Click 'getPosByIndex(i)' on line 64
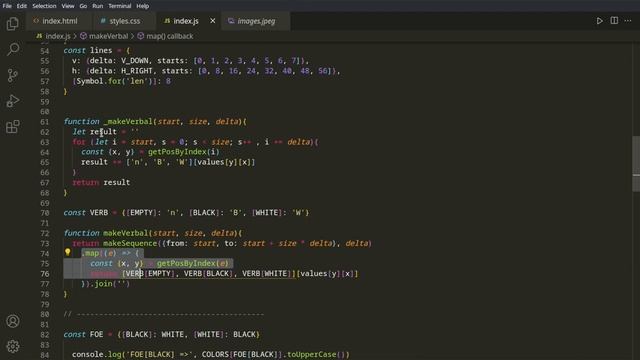Screen dimensions: 640x360 click(184, 152)
